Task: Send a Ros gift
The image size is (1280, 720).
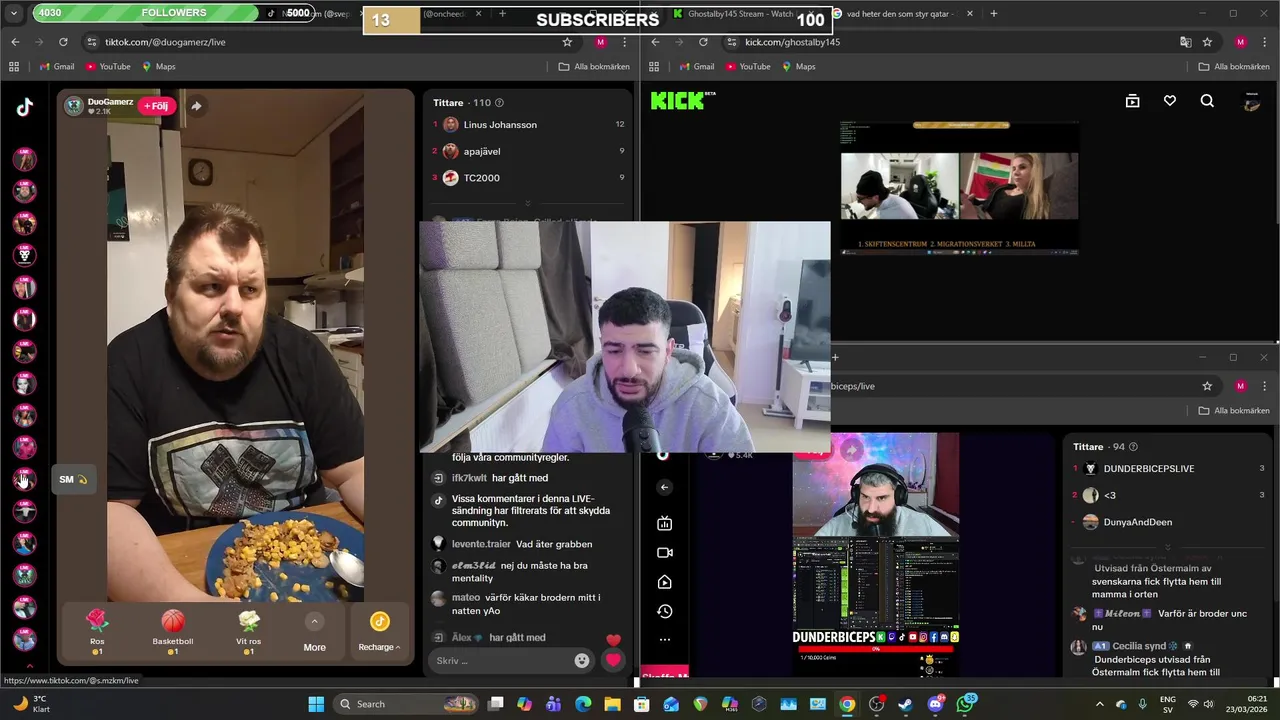Action: point(97,632)
